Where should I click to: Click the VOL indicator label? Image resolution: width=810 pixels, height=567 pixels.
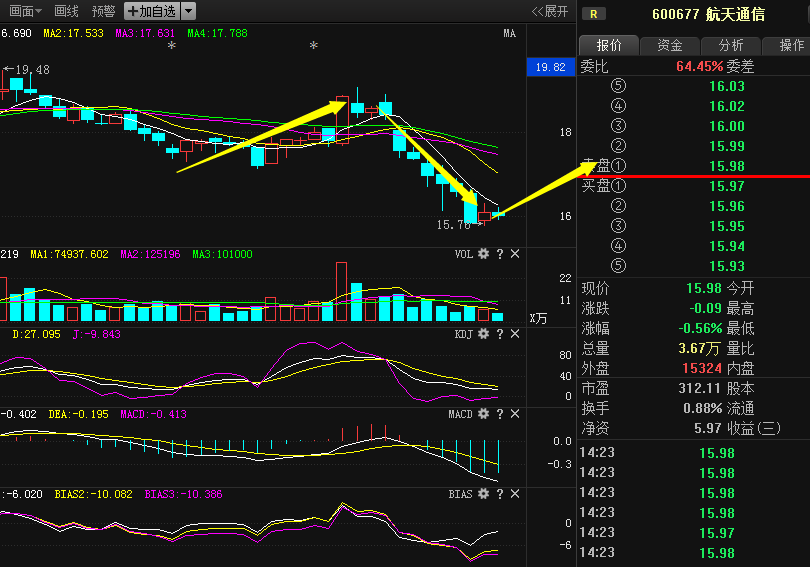pyautogui.click(x=464, y=254)
